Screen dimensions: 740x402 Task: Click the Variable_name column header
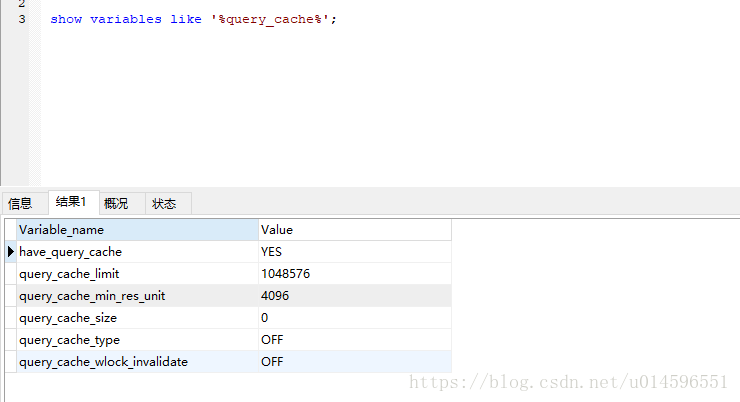coord(137,230)
